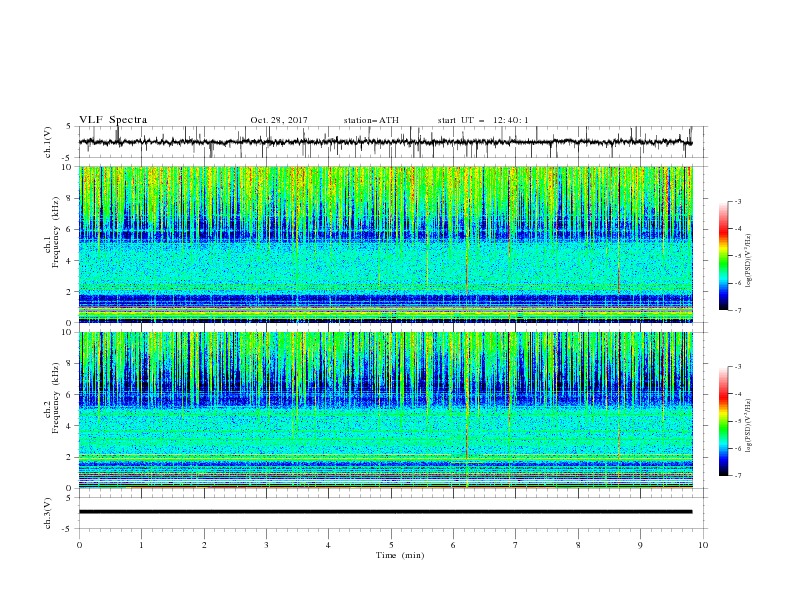Click time axis tick label "6"
Image resolution: width=792 pixels, height=612 pixels.
(x=453, y=545)
